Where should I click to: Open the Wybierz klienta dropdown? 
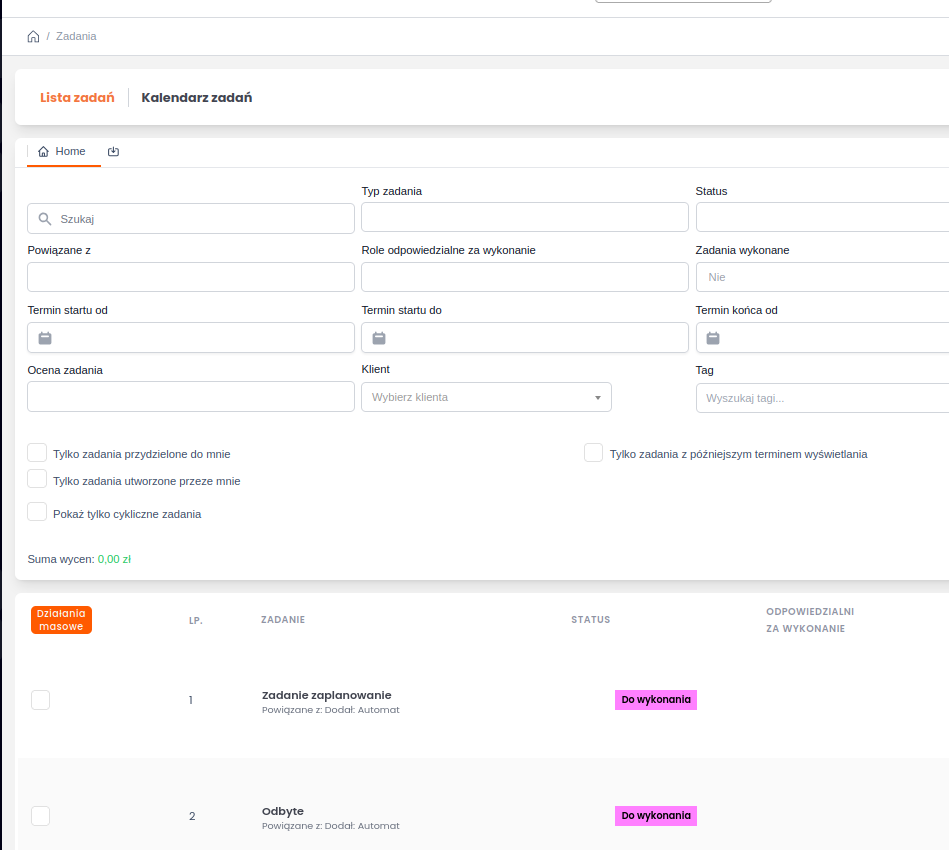486,397
